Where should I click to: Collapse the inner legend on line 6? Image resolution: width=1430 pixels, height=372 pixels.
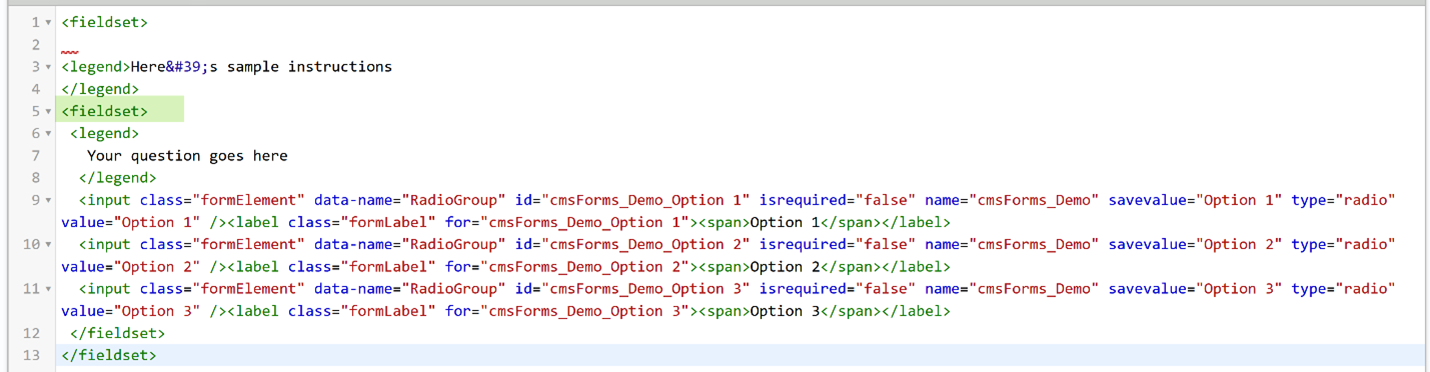[49, 133]
